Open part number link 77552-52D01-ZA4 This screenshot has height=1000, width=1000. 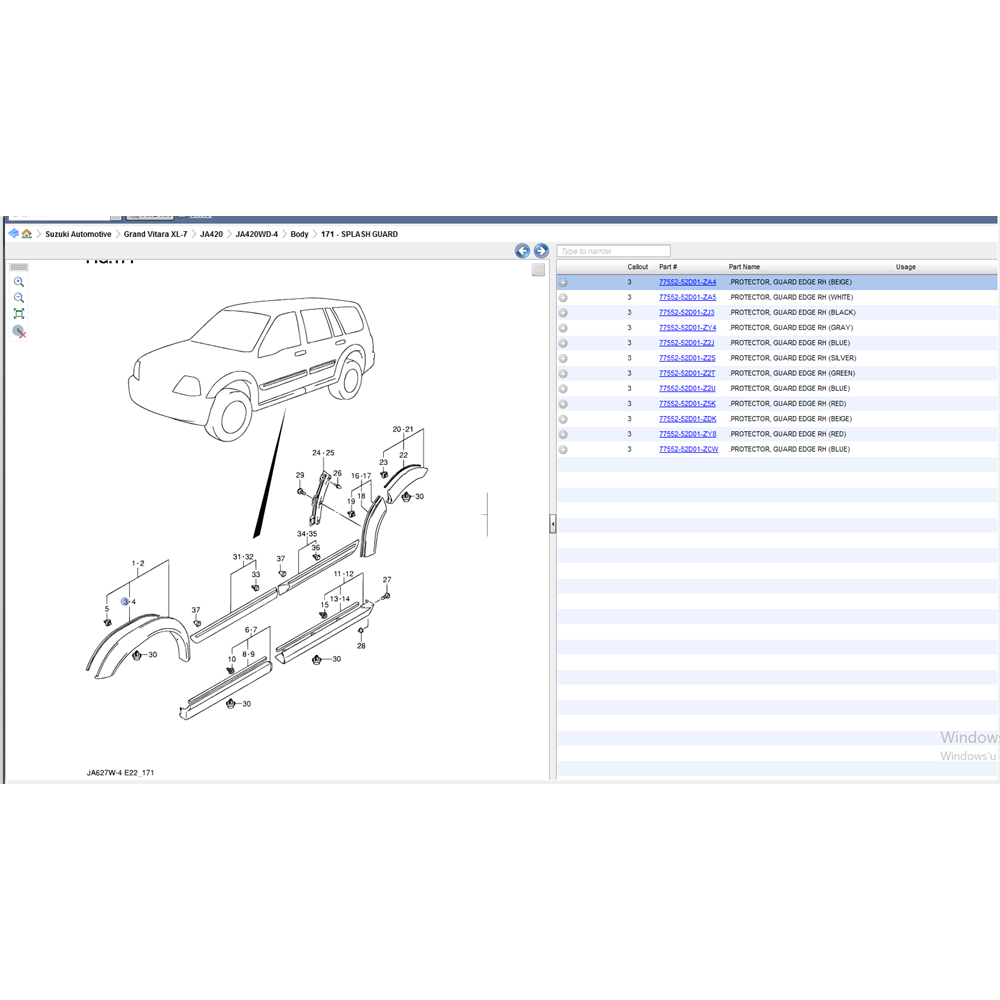tap(687, 282)
